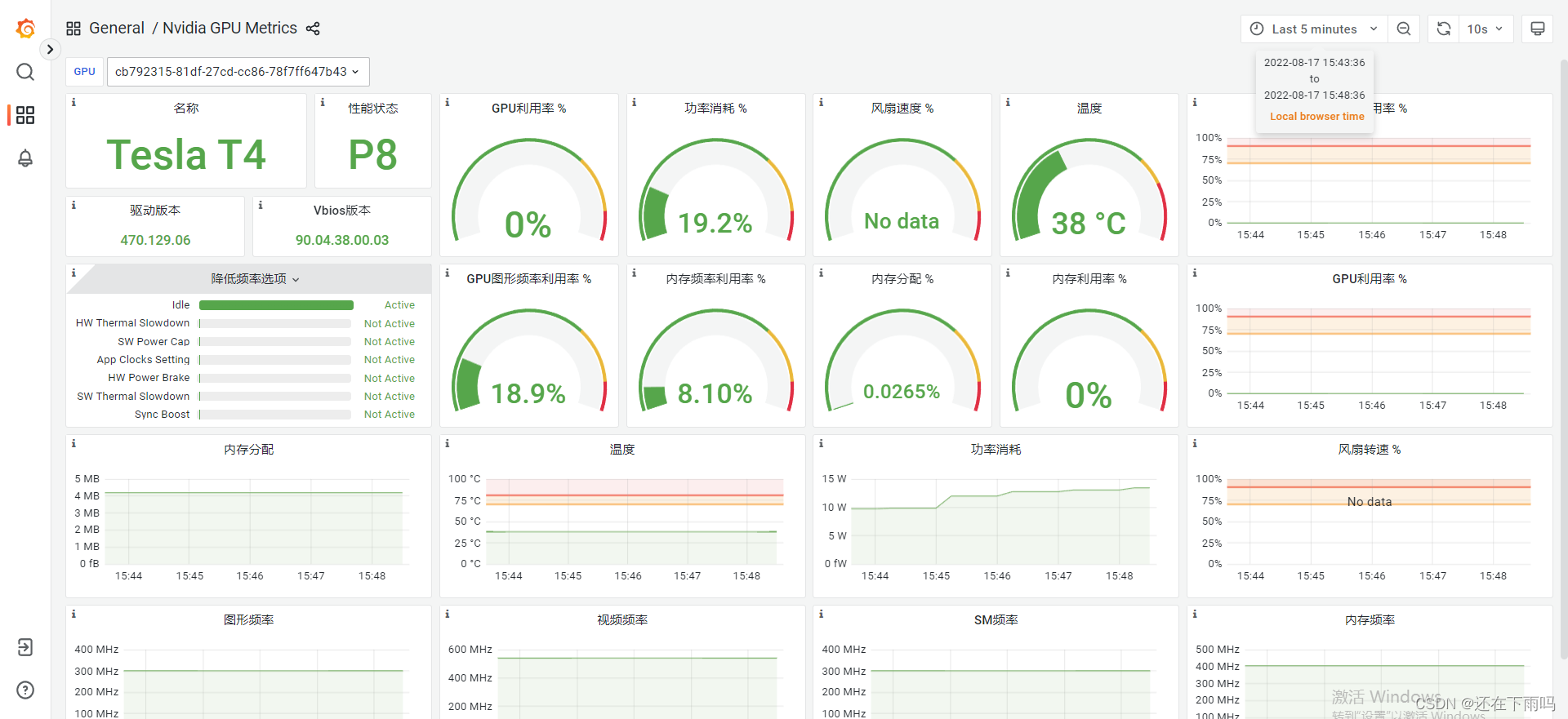Open the 10s refresh interval dropdown
The height and width of the screenshot is (719, 1568).
click(x=1486, y=29)
